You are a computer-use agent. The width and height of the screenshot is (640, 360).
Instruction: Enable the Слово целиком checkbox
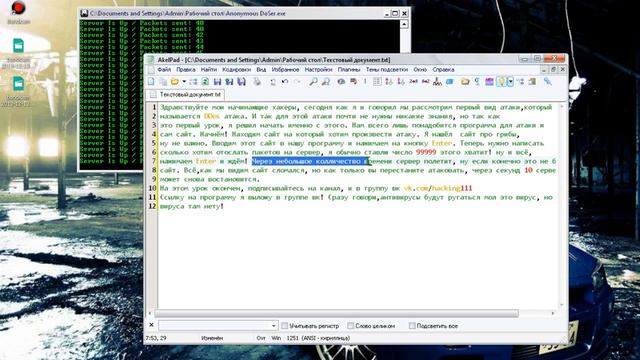pos(351,326)
